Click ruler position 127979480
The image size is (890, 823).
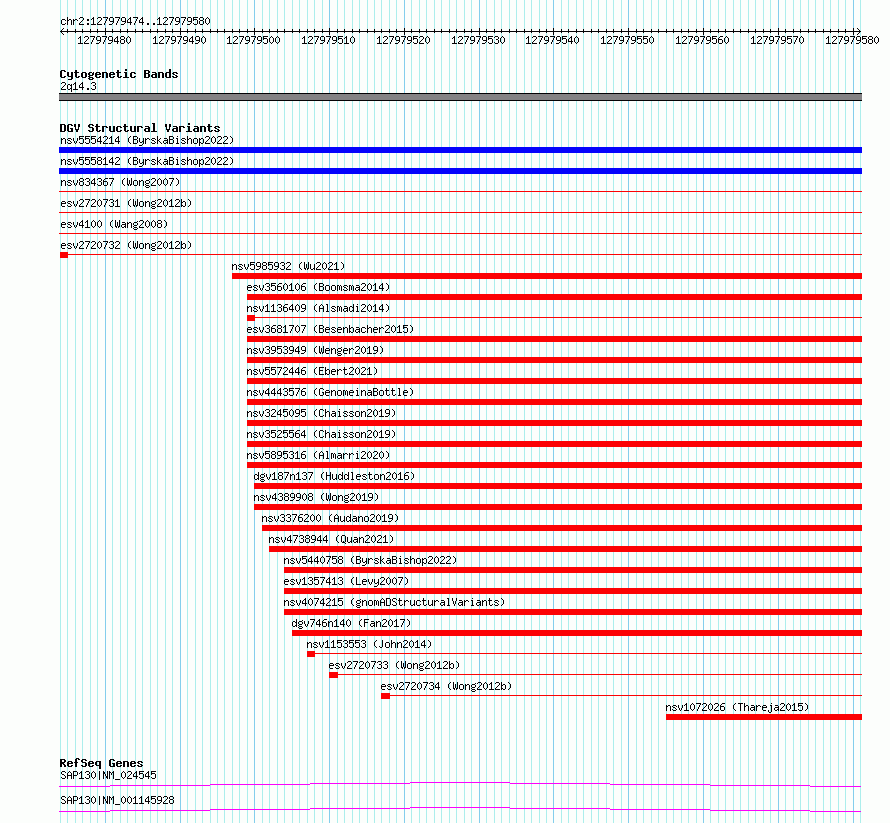(104, 40)
